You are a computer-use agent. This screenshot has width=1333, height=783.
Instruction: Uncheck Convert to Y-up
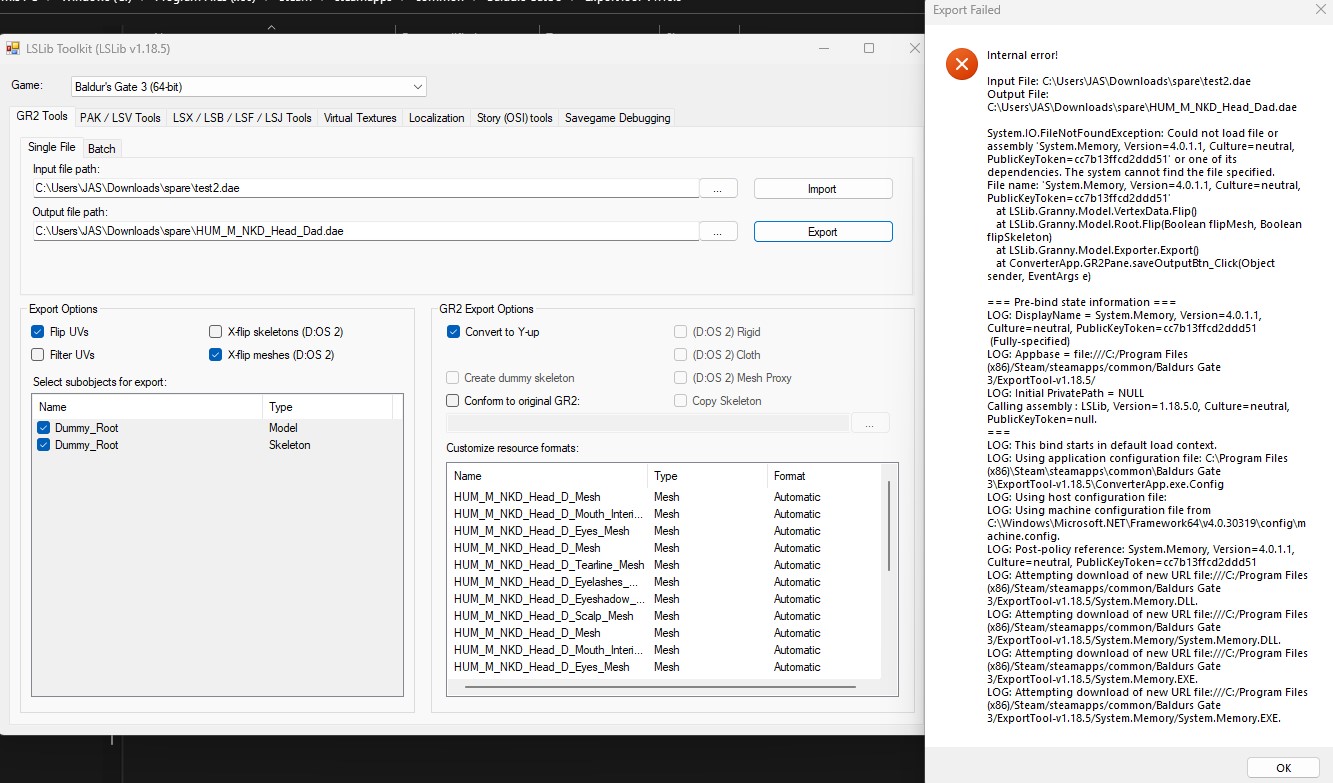pyautogui.click(x=453, y=331)
